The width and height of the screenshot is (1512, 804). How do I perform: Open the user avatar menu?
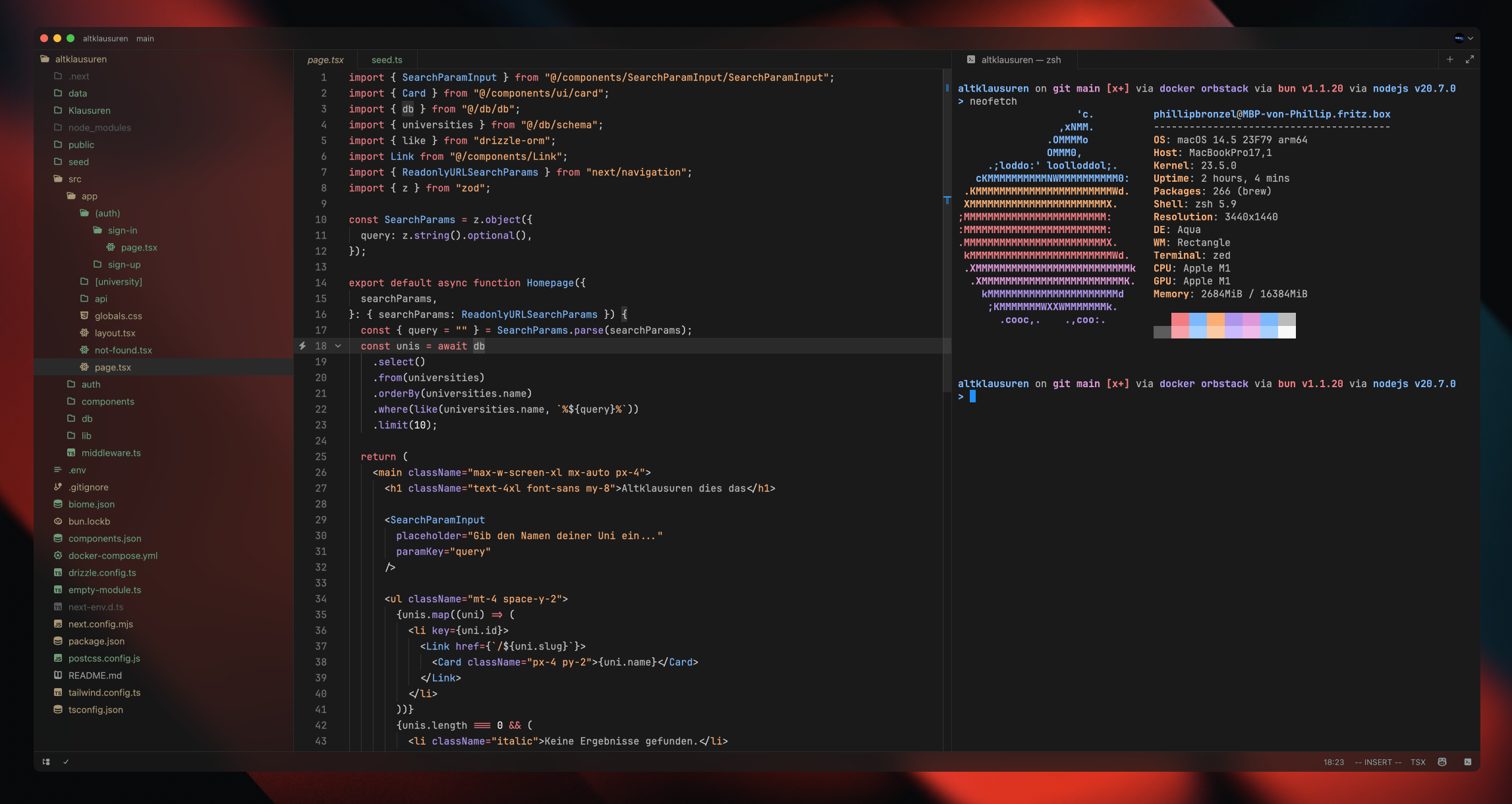[x=1463, y=38]
